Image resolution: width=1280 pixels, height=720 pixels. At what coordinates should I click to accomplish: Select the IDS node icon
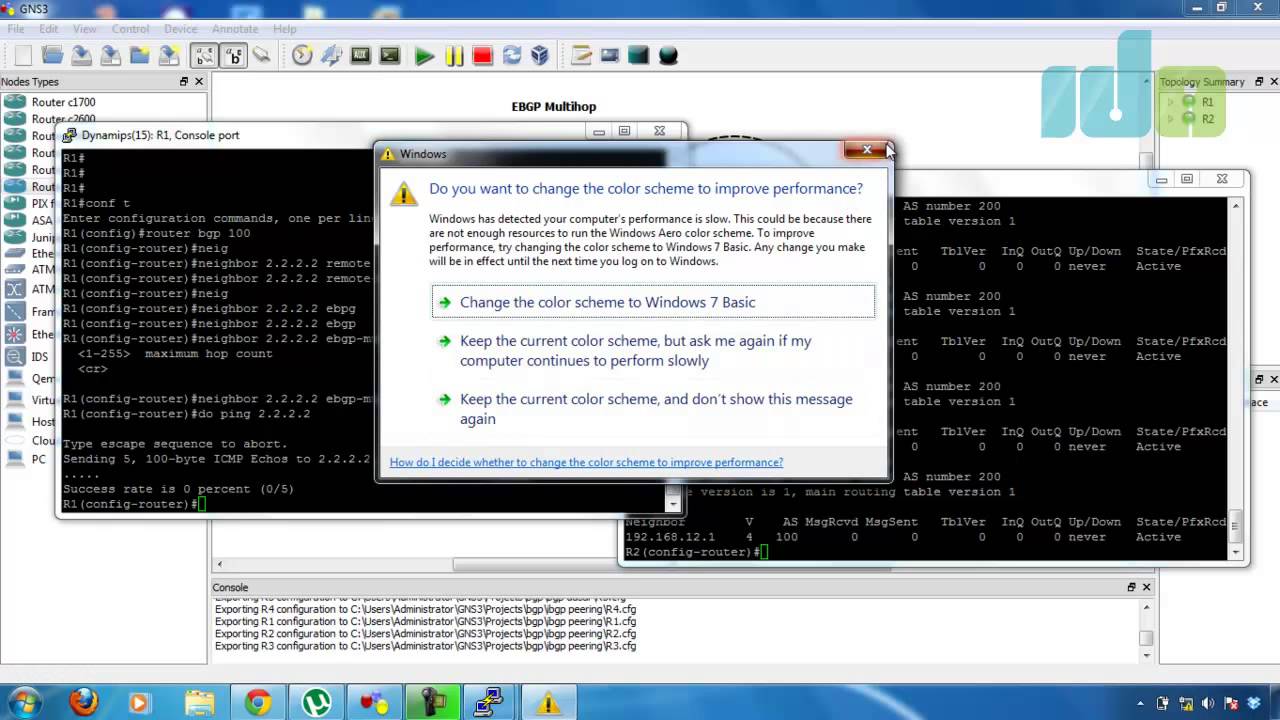click(x=15, y=356)
